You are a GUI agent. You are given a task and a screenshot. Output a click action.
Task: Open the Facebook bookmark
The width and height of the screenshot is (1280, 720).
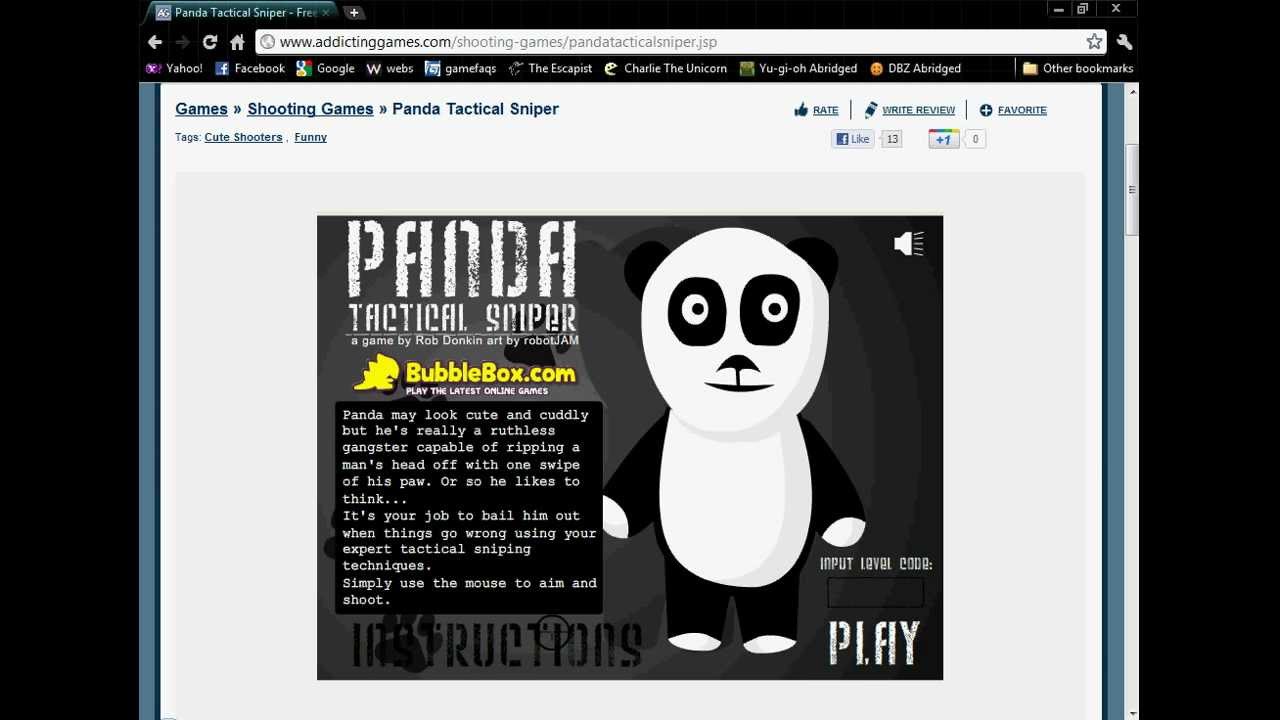click(250, 68)
